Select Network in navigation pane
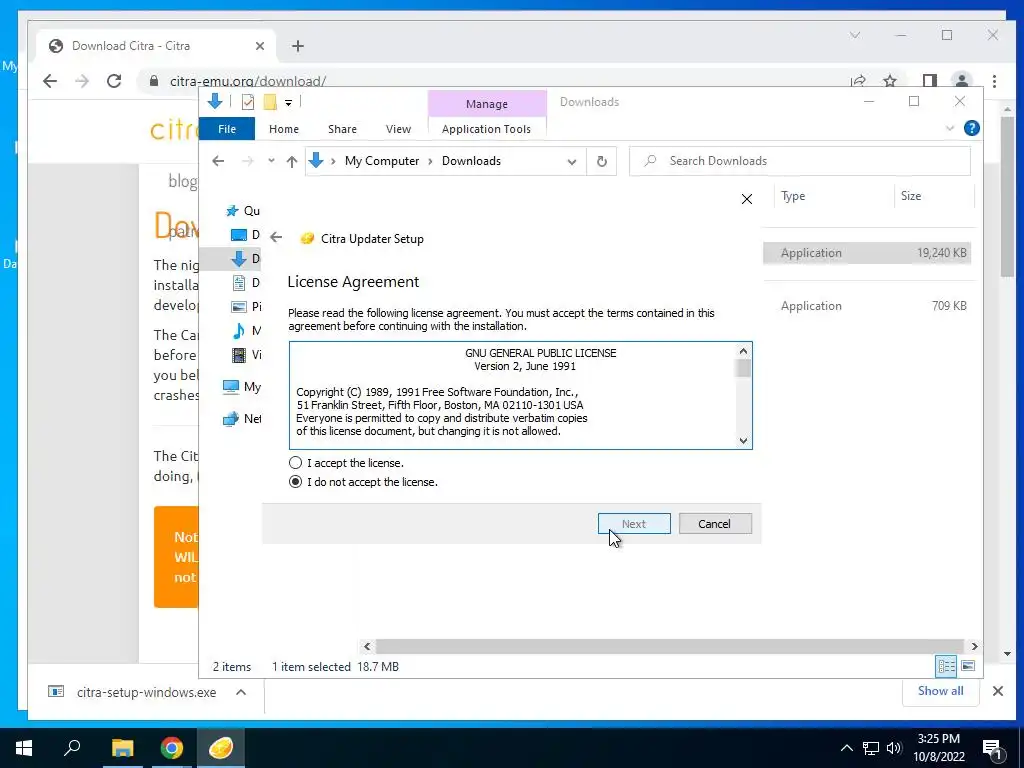This screenshot has height=768, width=1024. (241, 419)
